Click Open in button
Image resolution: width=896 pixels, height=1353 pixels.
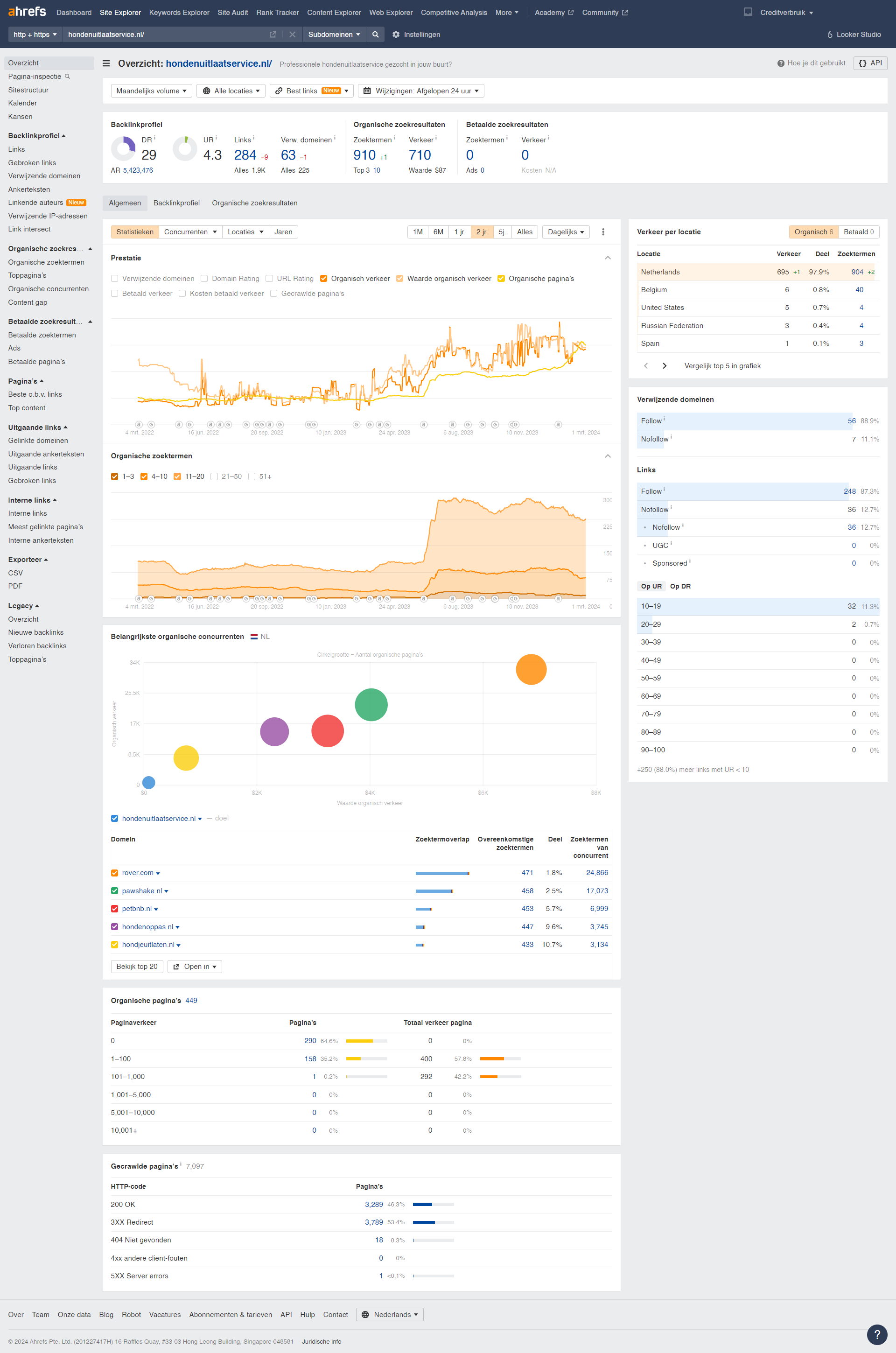[195, 967]
